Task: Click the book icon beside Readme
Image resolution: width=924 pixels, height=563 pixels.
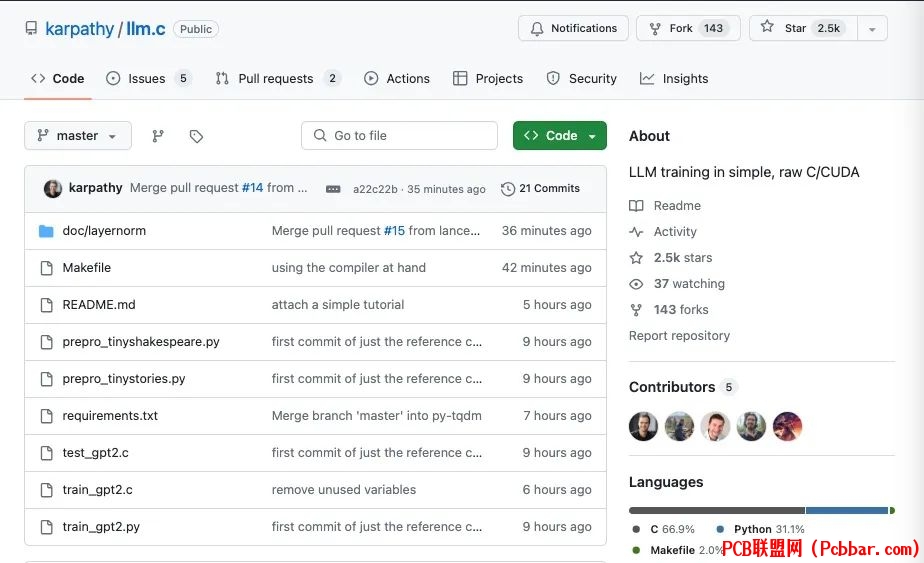Action: coord(636,206)
